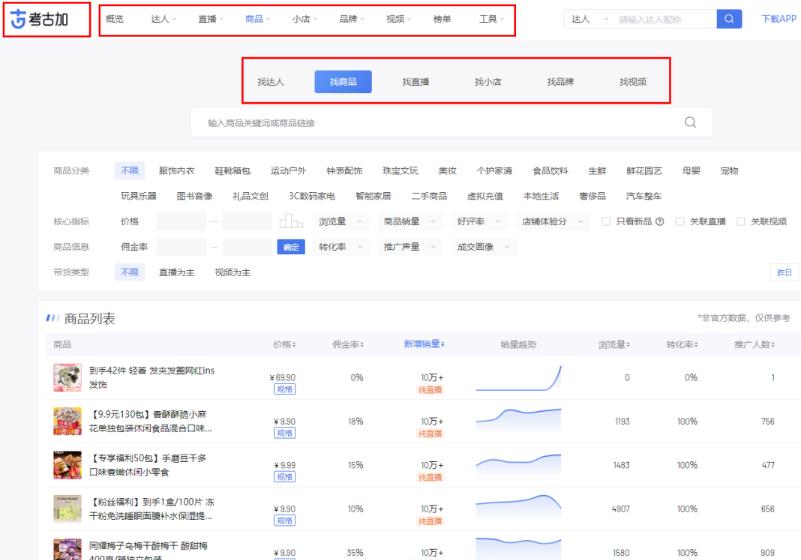This screenshot has width=801, height=560.
Task: Click the 考古加 logo icon
Action: pos(18,20)
